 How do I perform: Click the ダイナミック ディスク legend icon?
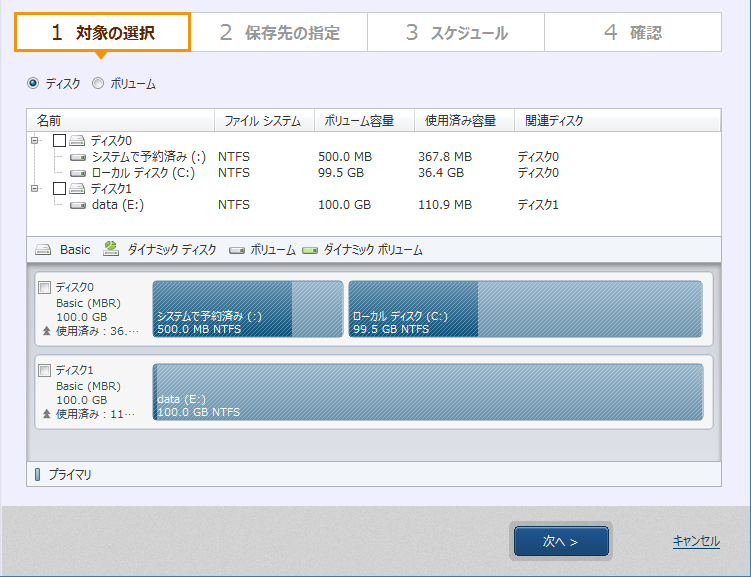(111, 249)
